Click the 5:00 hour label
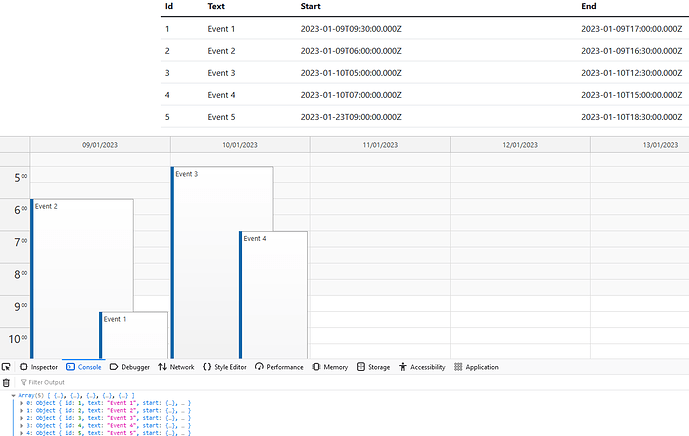The height and width of the screenshot is (436, 689). (20, 178)
